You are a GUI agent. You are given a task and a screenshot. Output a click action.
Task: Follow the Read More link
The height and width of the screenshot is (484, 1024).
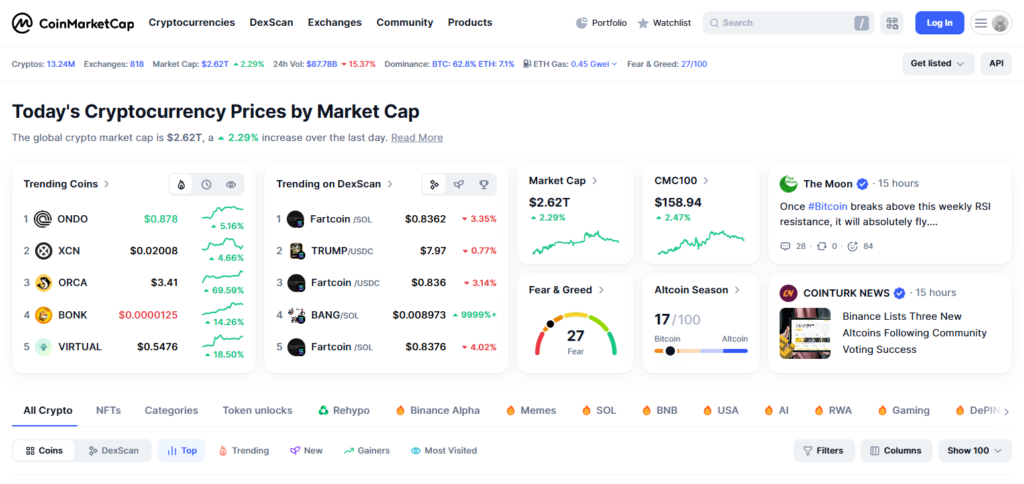click(417, 138)
